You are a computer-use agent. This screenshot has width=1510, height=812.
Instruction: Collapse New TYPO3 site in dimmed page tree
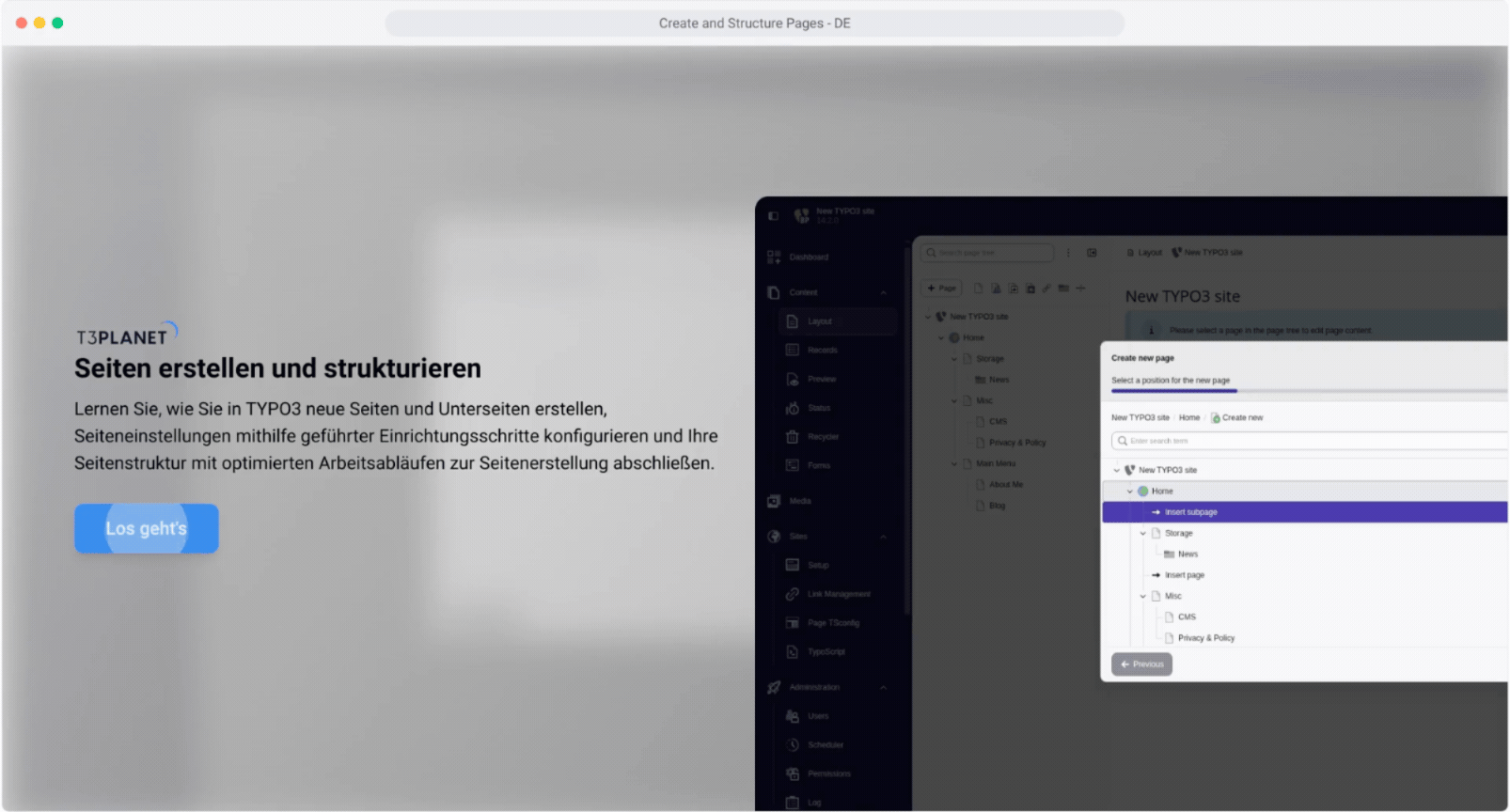927,317
